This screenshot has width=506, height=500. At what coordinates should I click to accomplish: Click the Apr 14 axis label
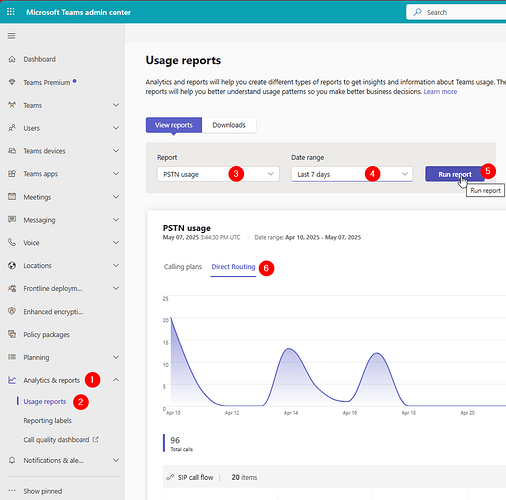coord(291,413)
